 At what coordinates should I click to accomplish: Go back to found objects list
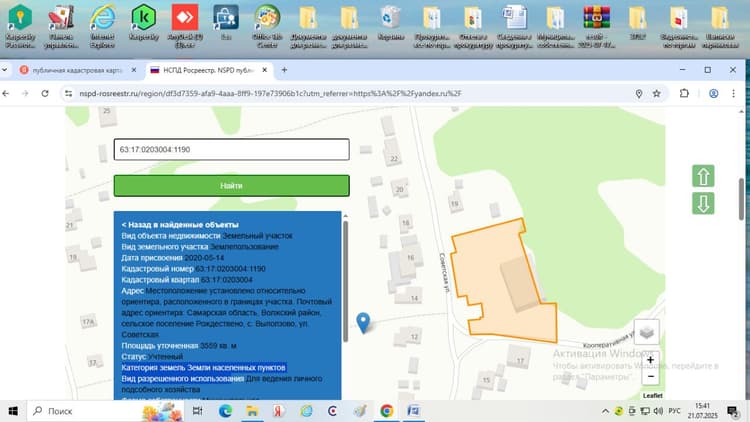[x=180, y=224]
